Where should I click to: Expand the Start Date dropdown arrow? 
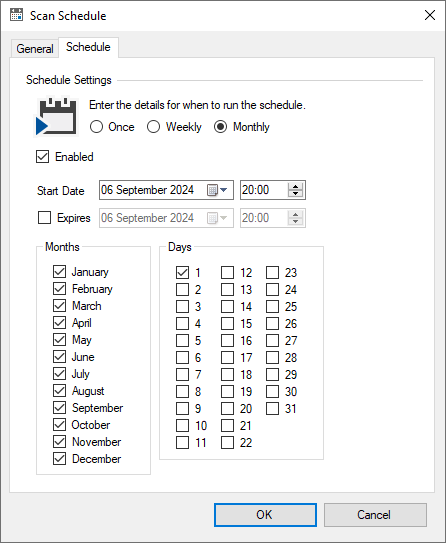point(224,190)
